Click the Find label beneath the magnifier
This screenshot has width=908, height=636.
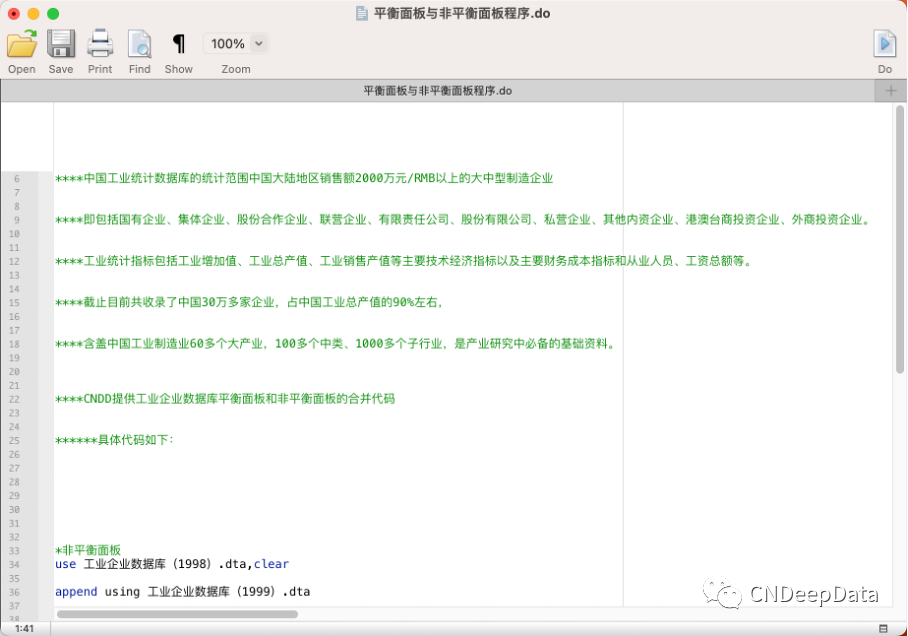tap(139, 69)
